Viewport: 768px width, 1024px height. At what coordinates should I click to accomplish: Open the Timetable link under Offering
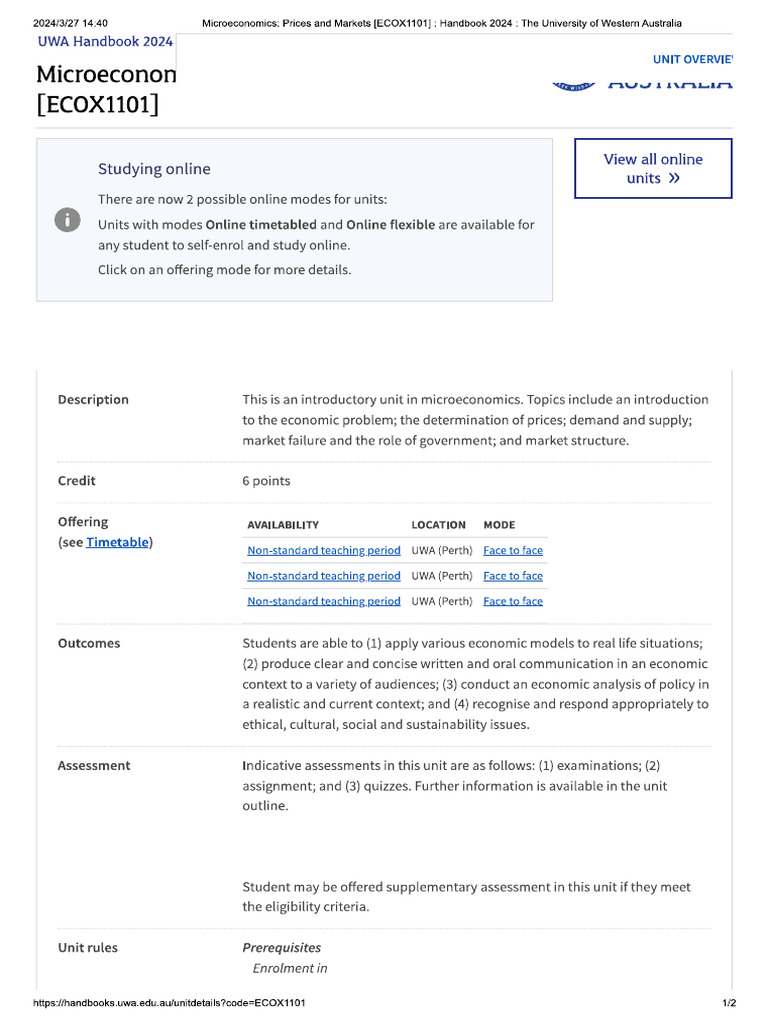(118, 542)
